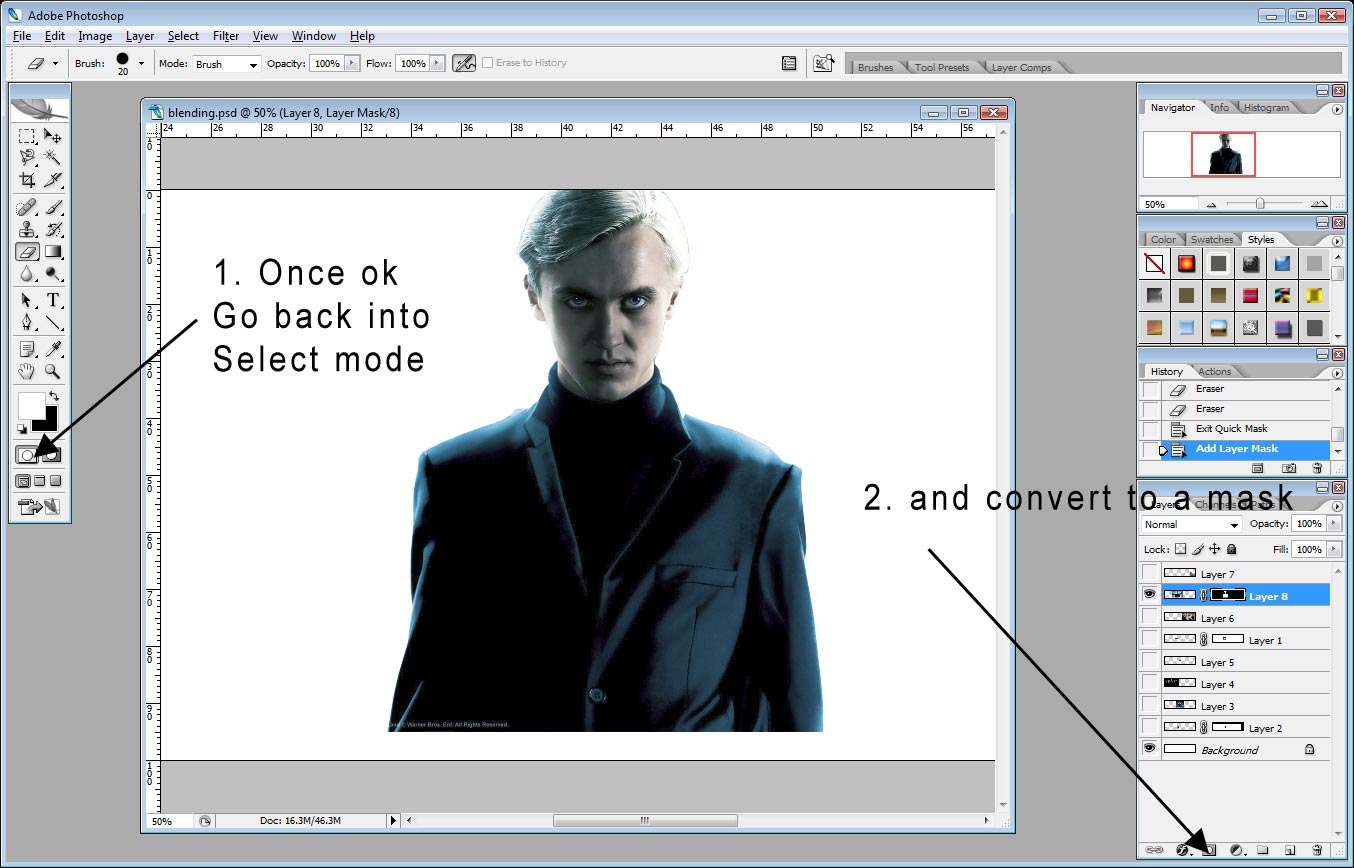Click the foreground color swatch
This screenshot has width=1354, height=868.
click(31, 406)
